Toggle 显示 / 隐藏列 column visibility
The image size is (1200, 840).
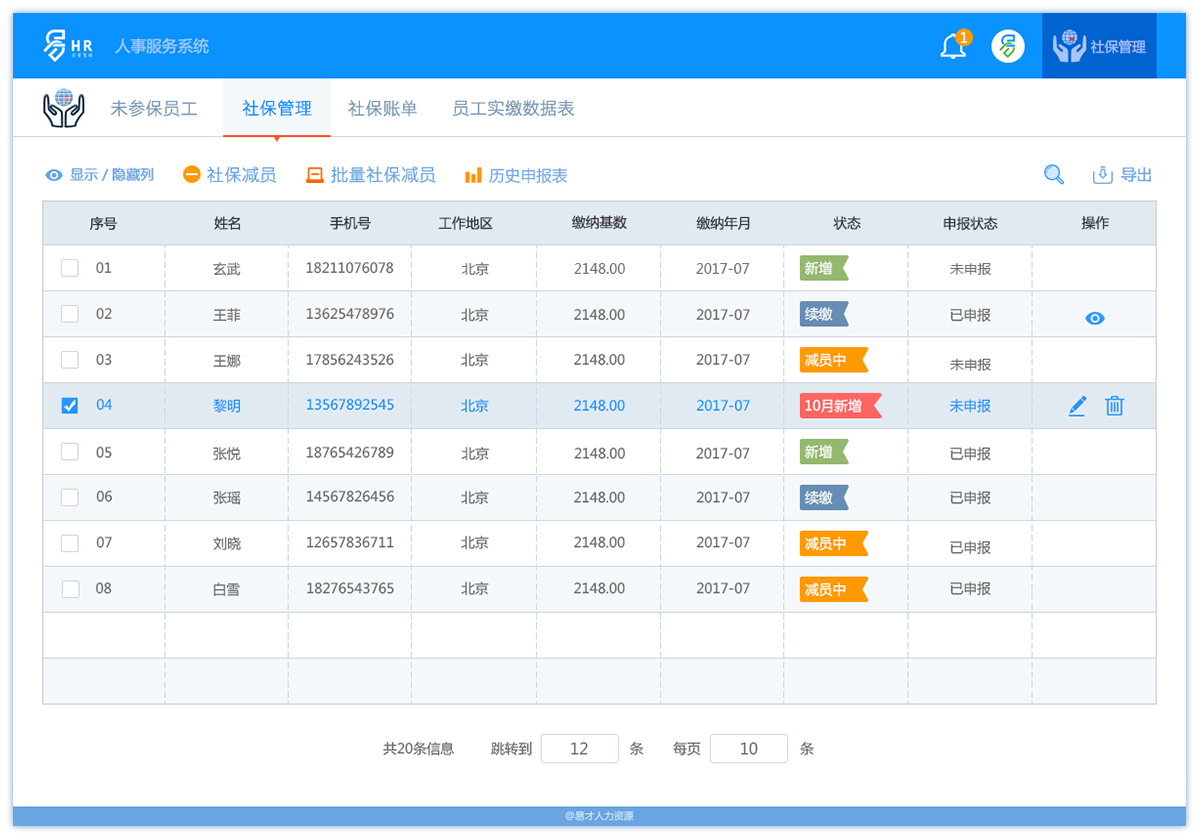[100, 175]
